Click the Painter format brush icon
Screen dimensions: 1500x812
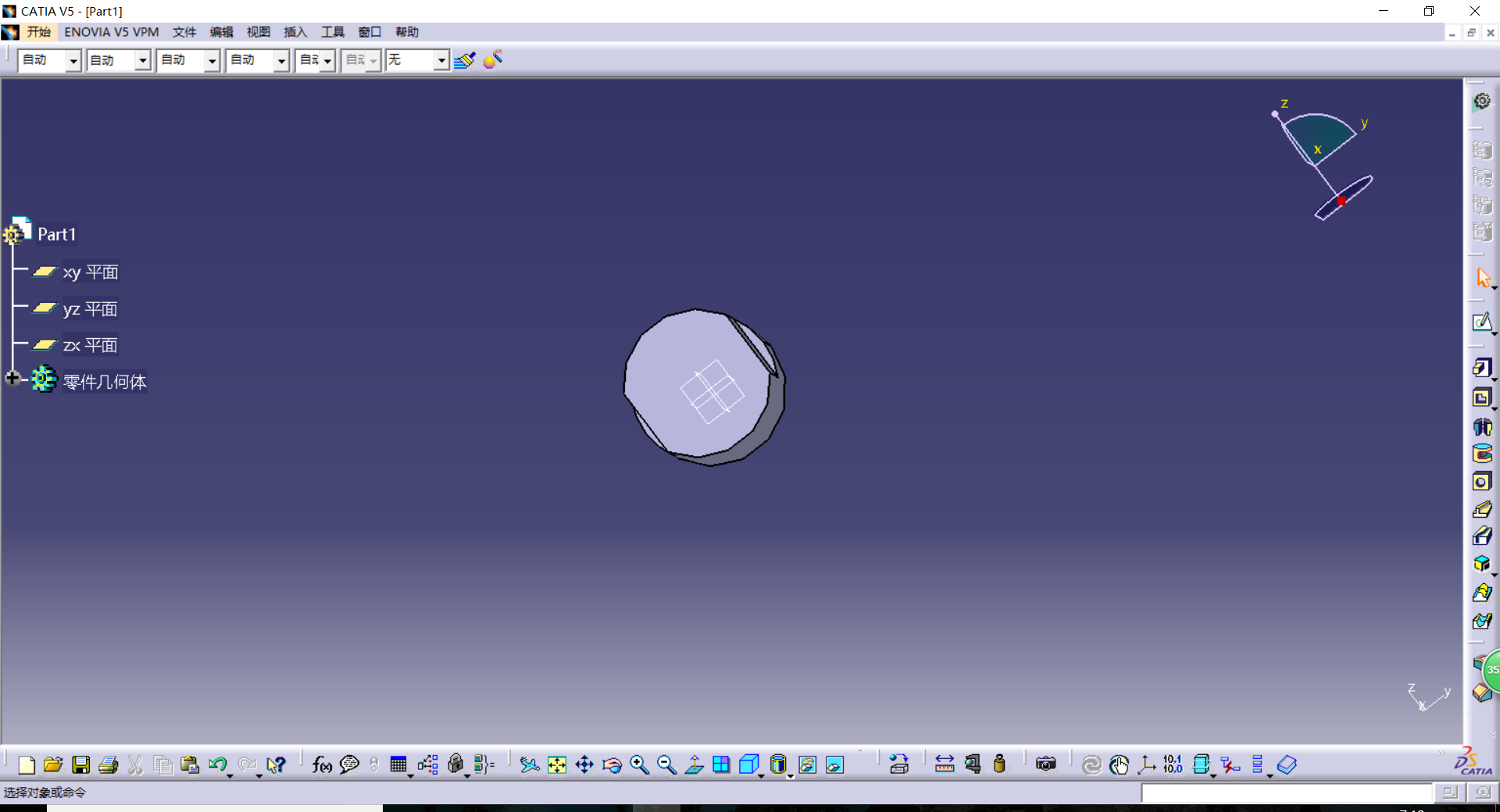click(464, 60)
